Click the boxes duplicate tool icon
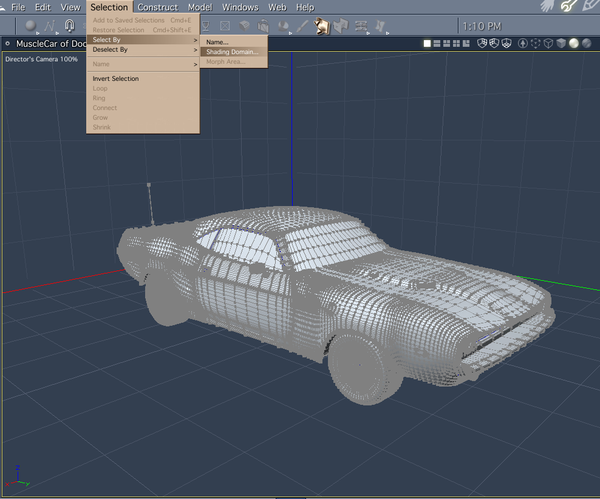 263,26
